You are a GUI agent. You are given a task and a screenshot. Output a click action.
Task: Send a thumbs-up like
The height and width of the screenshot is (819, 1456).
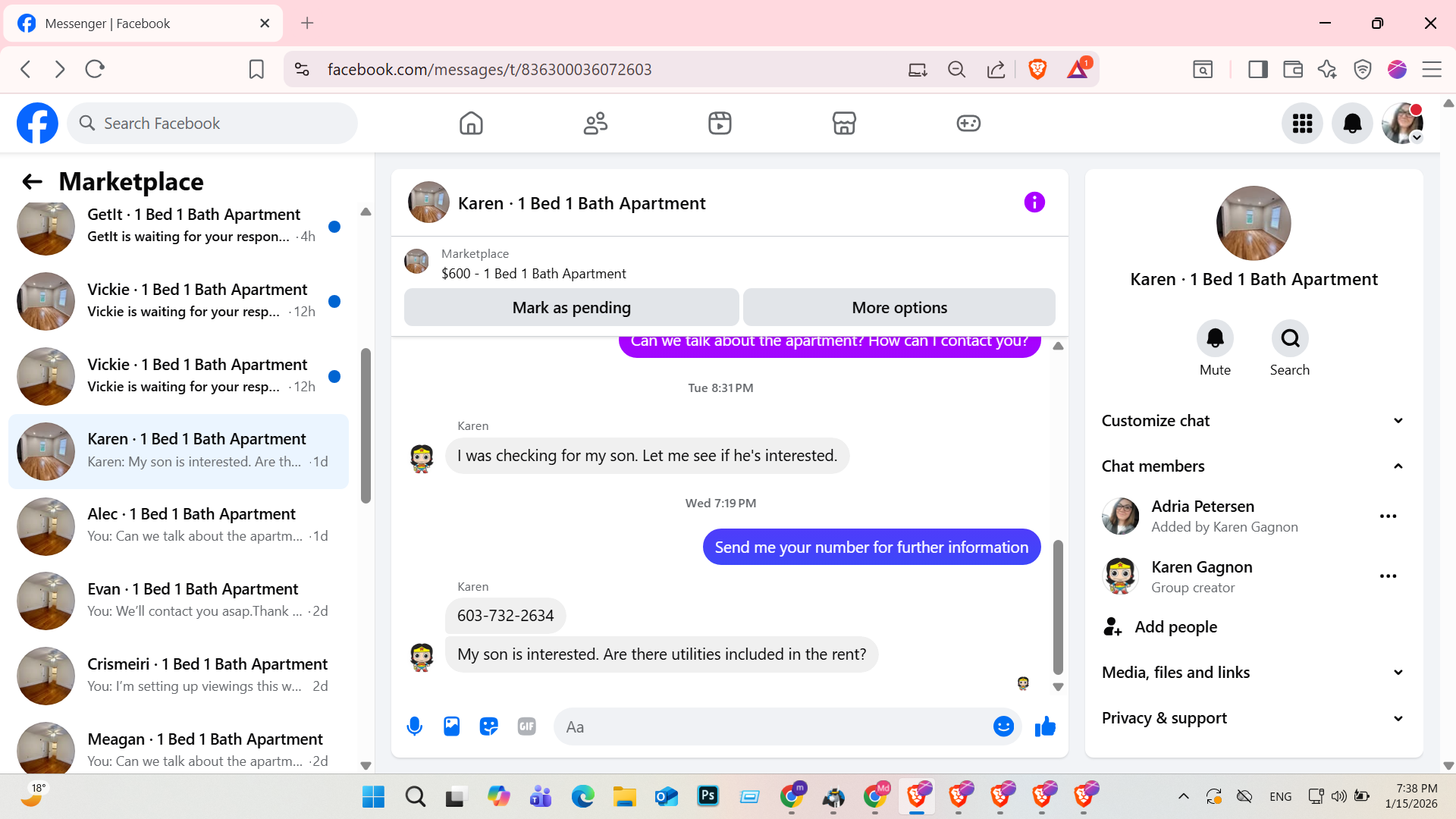point(1045,726)
